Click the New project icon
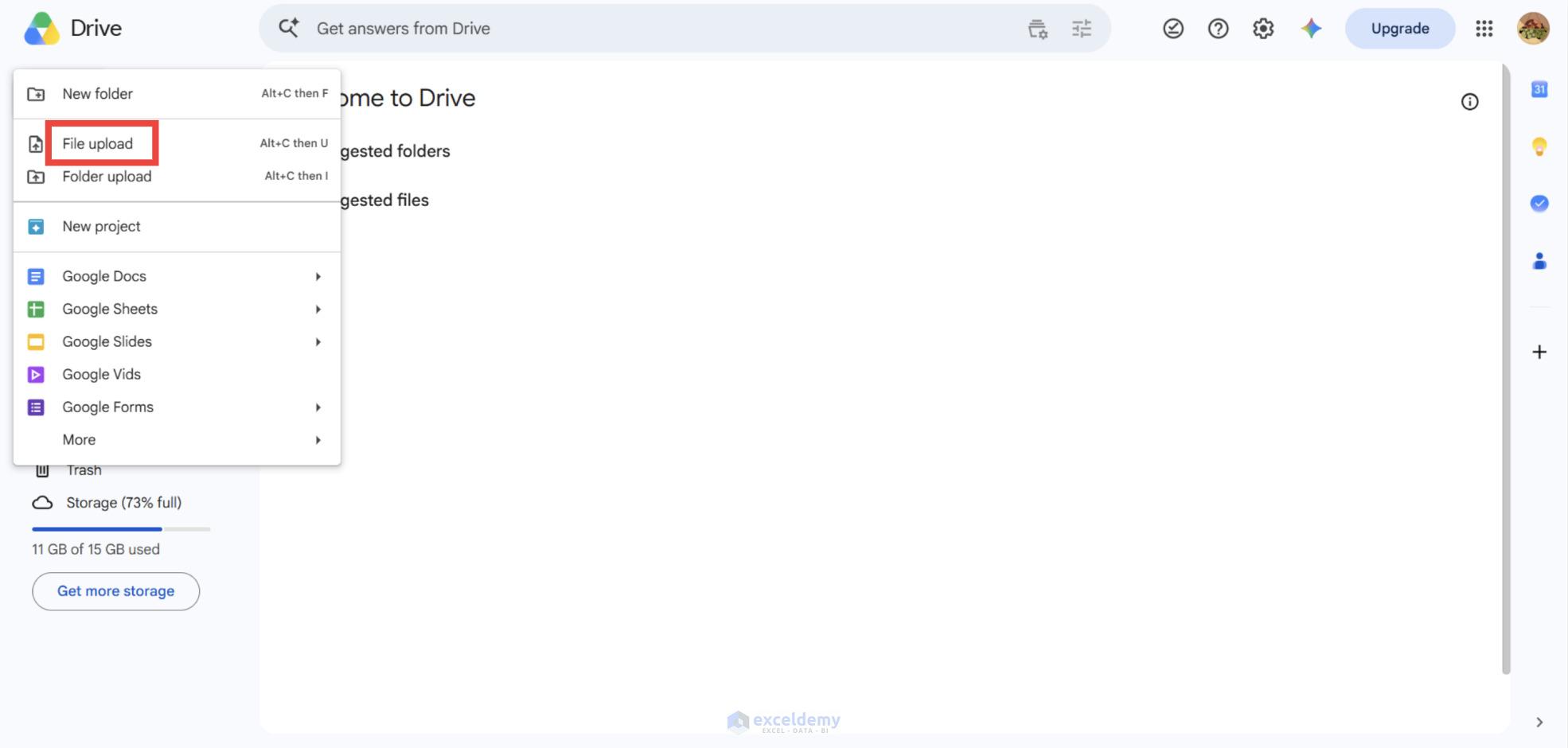1568x748 pixels. pos(36,227)
